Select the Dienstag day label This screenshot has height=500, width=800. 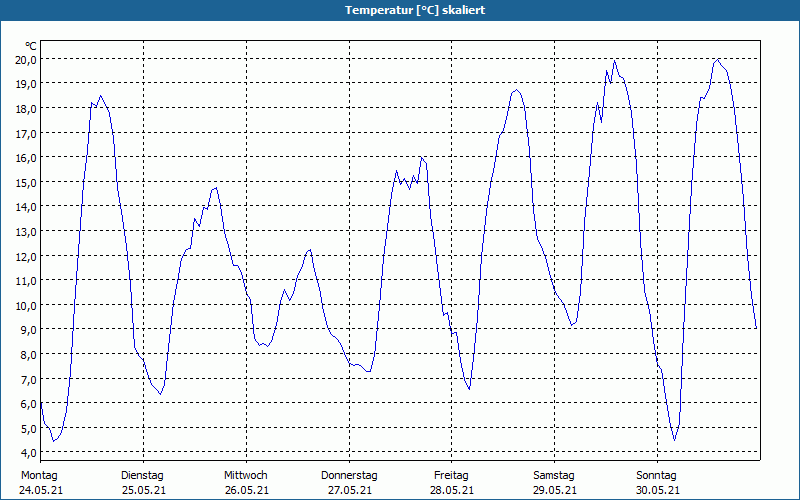142,476
